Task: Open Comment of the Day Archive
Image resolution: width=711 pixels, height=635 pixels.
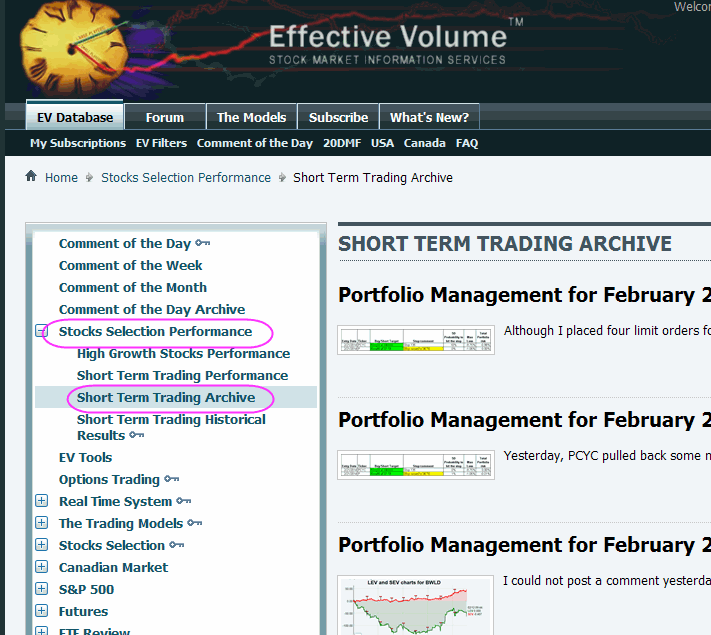Action: [152, 309]
